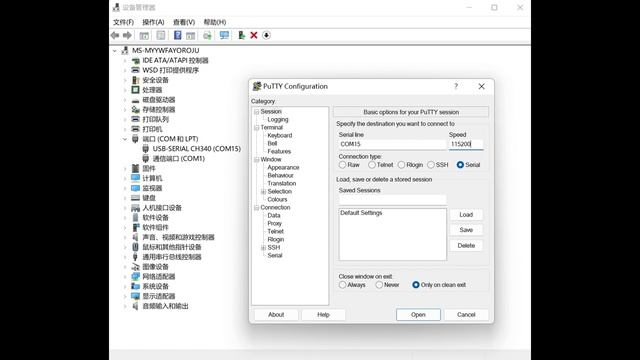Open the 查看(V) menu

pyautogui.click(x=184, y=22)
